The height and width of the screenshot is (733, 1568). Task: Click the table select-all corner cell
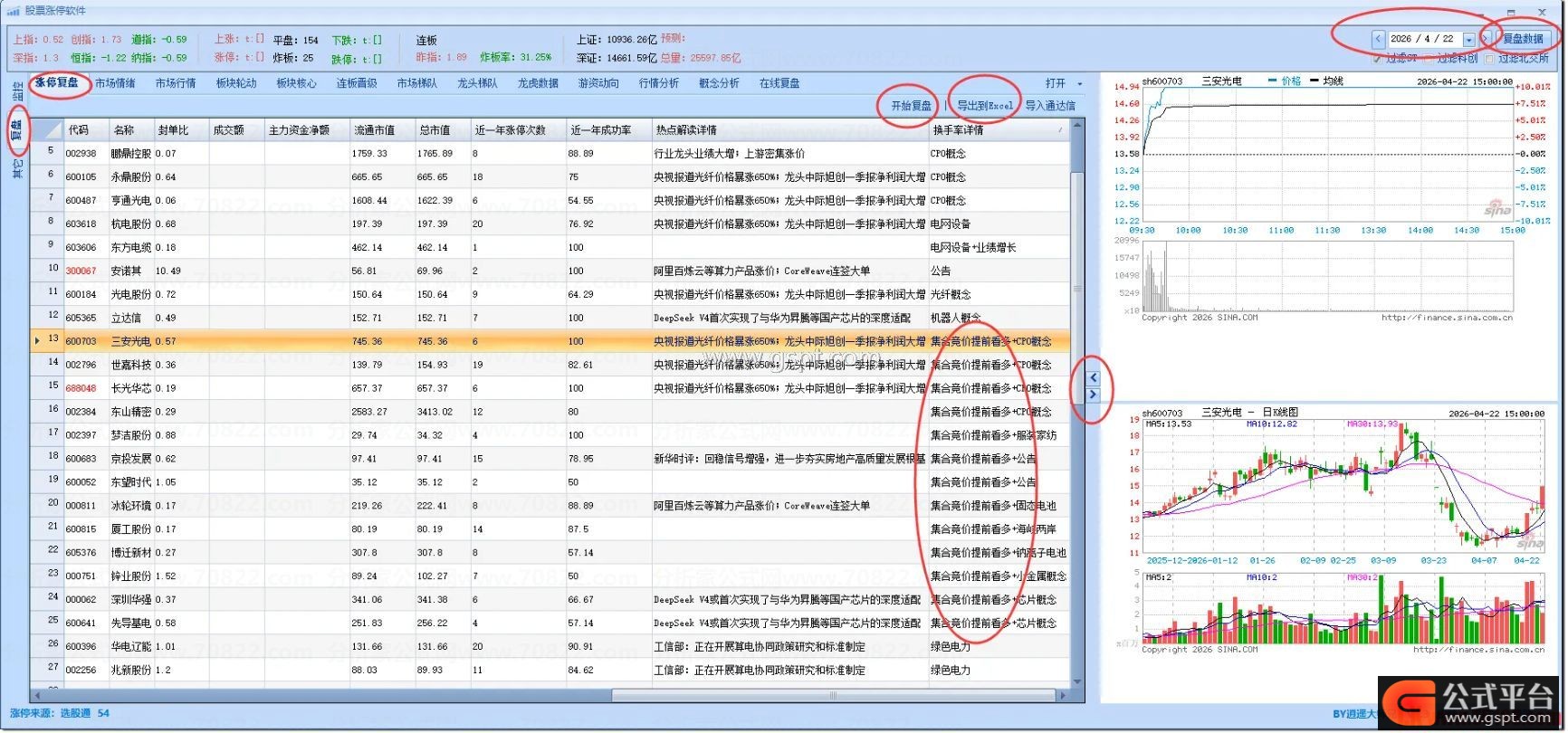click(x=47, y=130)
